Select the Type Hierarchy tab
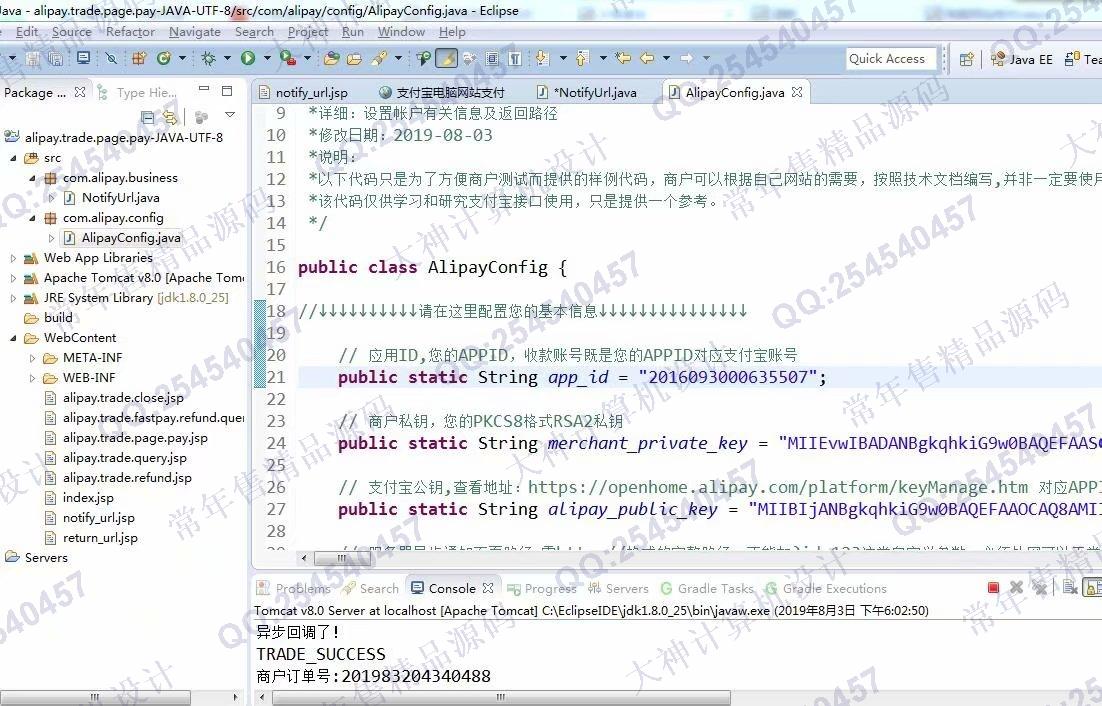This screenshot has height=706, width=1102. click(138, 93)
